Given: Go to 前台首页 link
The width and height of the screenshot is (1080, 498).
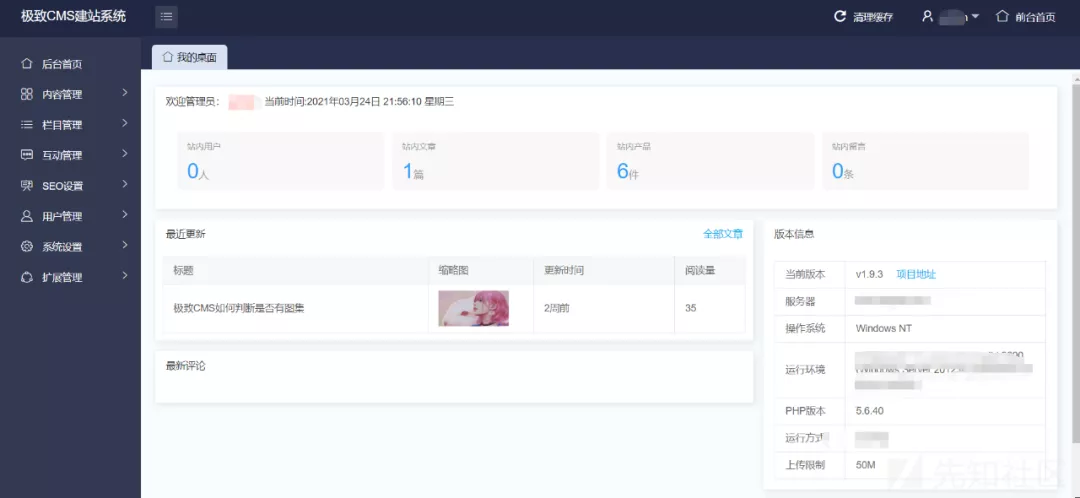Looking at the screenshot, I should click(1035, 17).
